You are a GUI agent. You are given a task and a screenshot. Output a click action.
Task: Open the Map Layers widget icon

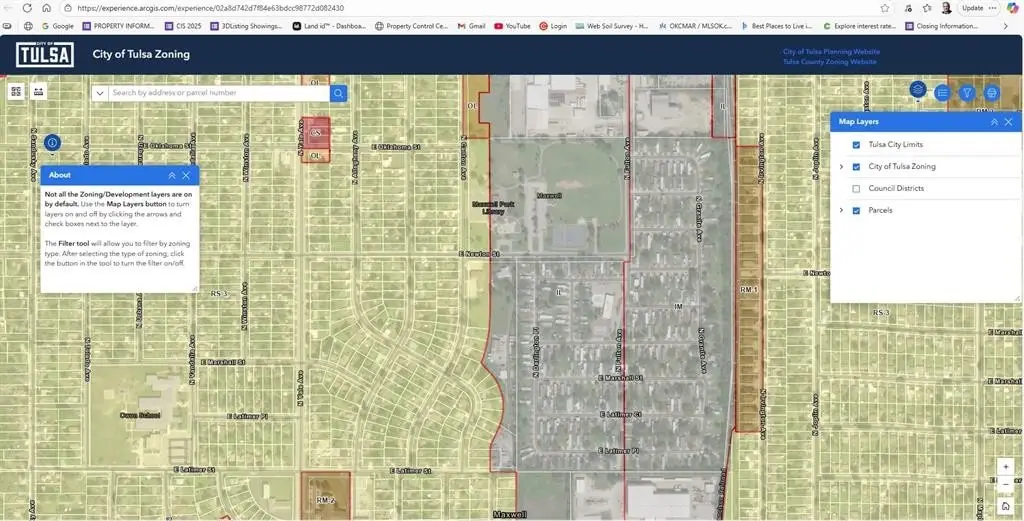[917, 90]
